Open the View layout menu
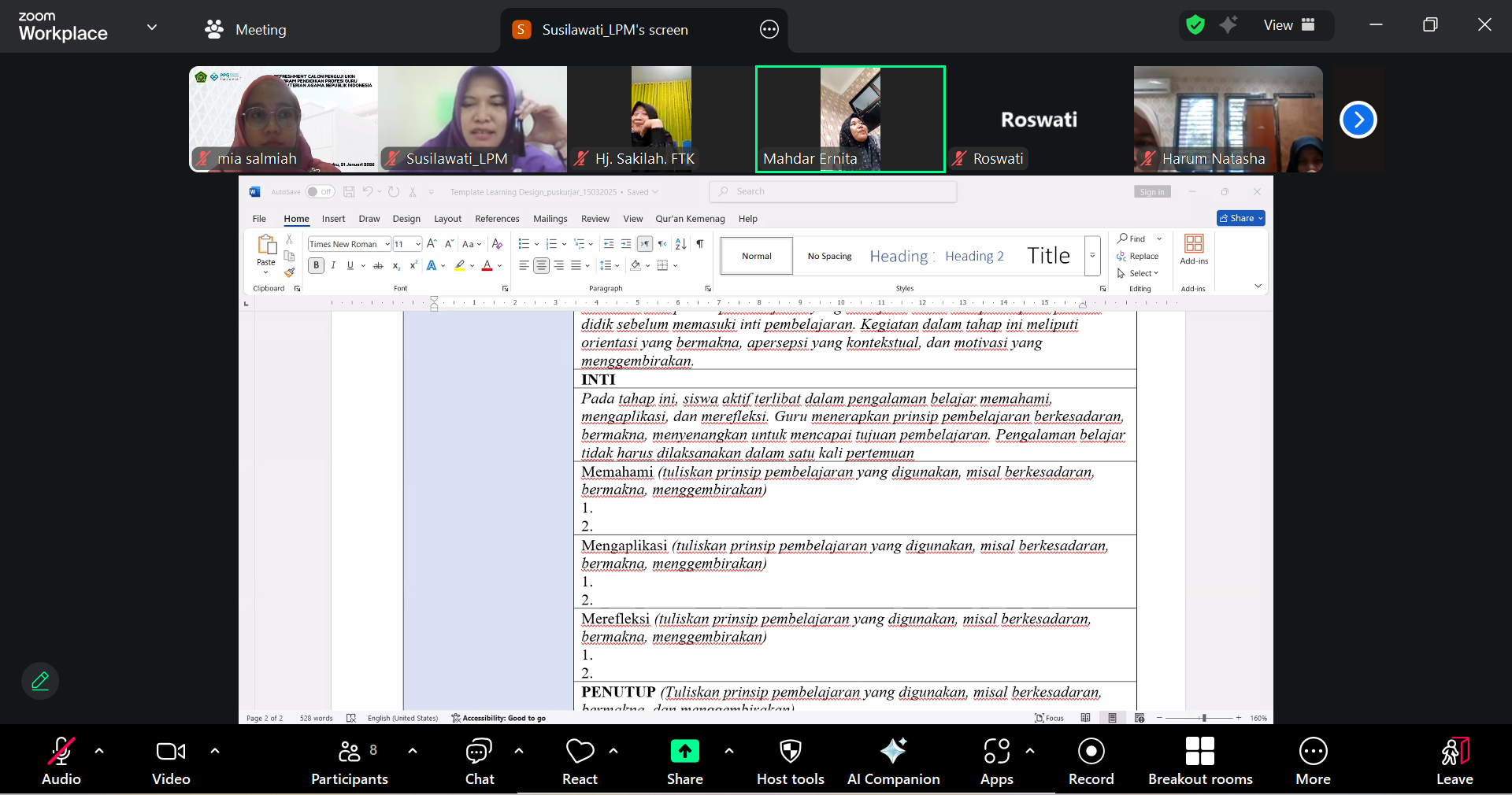 point(1288,25)
